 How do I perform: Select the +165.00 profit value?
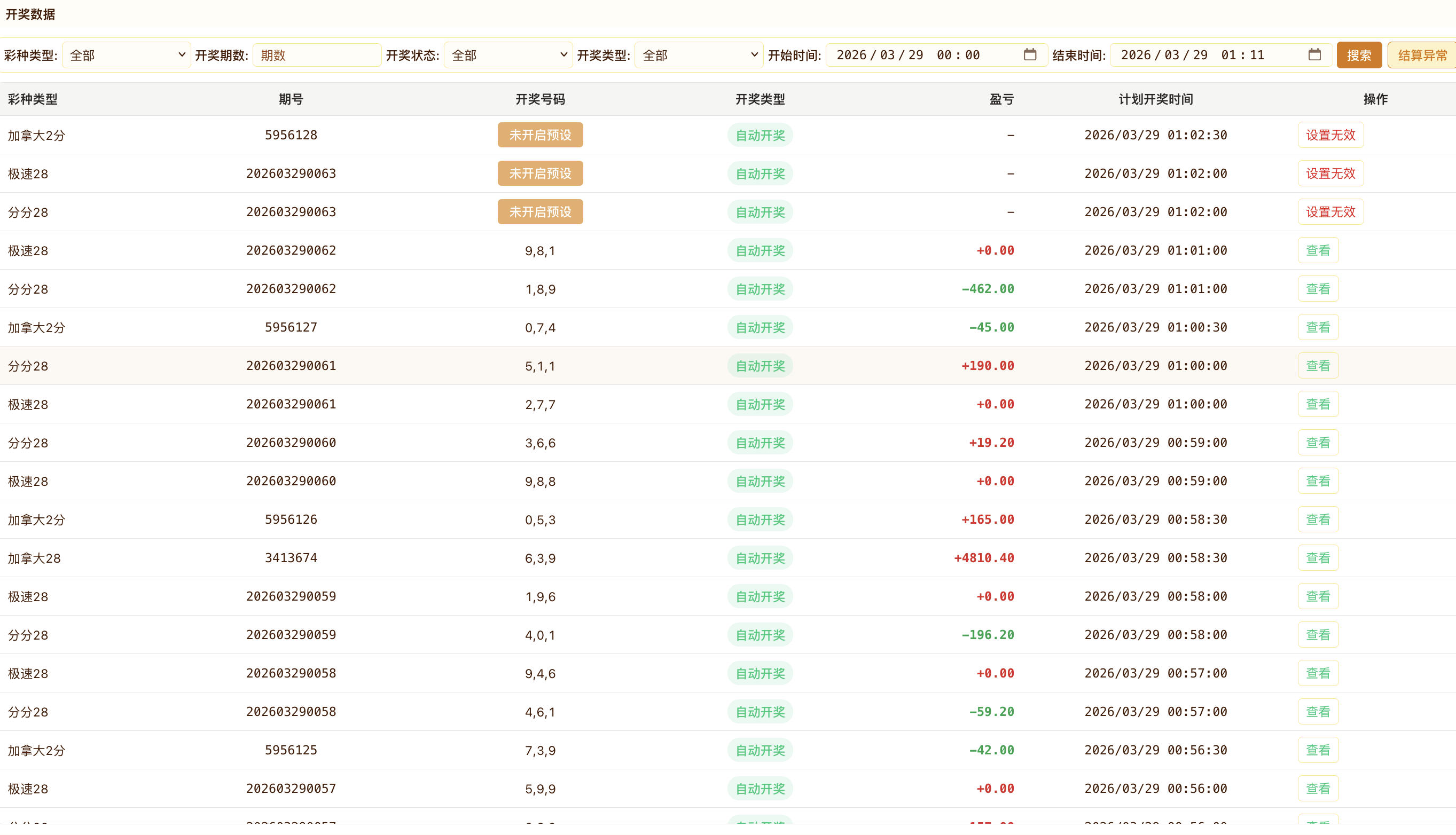point(988,519)
